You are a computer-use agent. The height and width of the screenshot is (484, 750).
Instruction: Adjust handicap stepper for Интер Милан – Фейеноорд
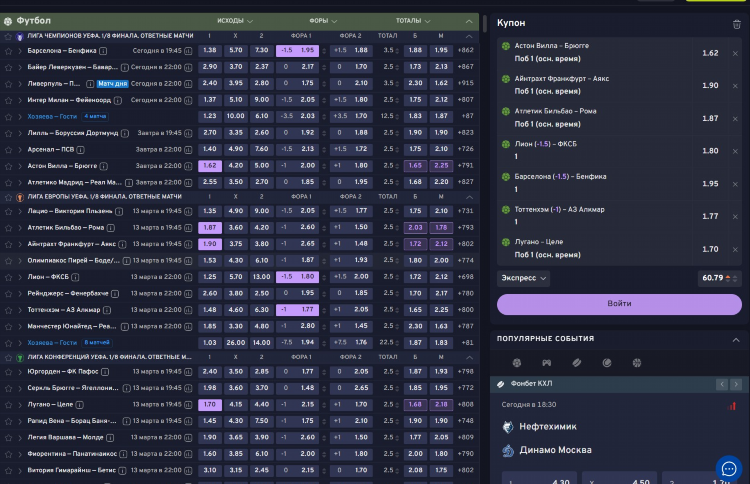pyautogui.click(x=324, y=100)
